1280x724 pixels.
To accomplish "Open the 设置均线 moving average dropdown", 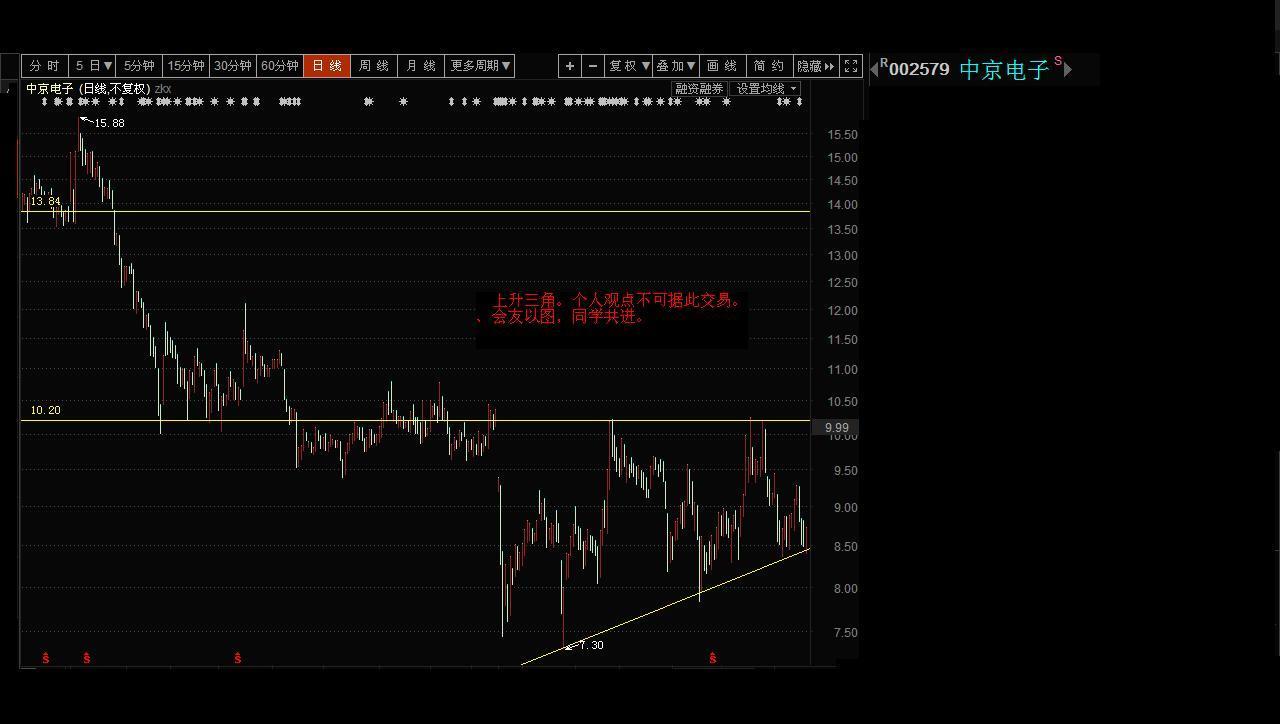I will (x=766, y=89).
